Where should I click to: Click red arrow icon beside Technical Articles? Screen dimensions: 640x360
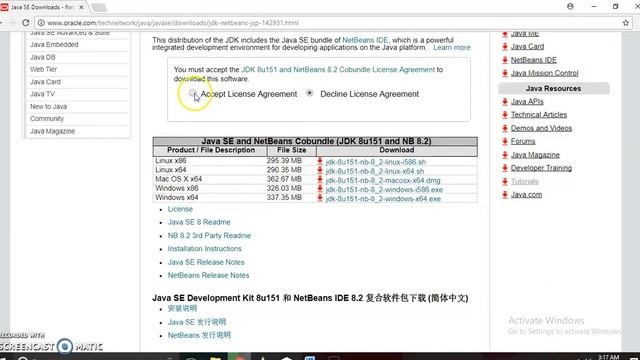pyautogui.click(x=505, y=115)
